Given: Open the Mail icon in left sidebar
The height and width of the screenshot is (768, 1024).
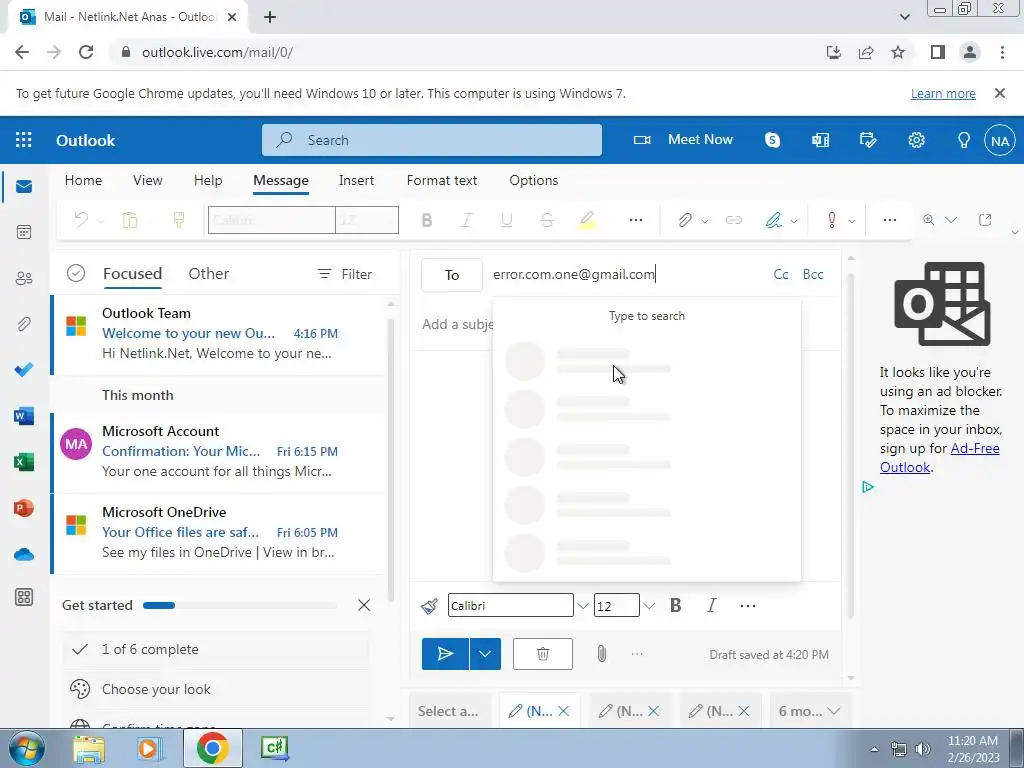Looking at the screenshot, I should [24, 187].
